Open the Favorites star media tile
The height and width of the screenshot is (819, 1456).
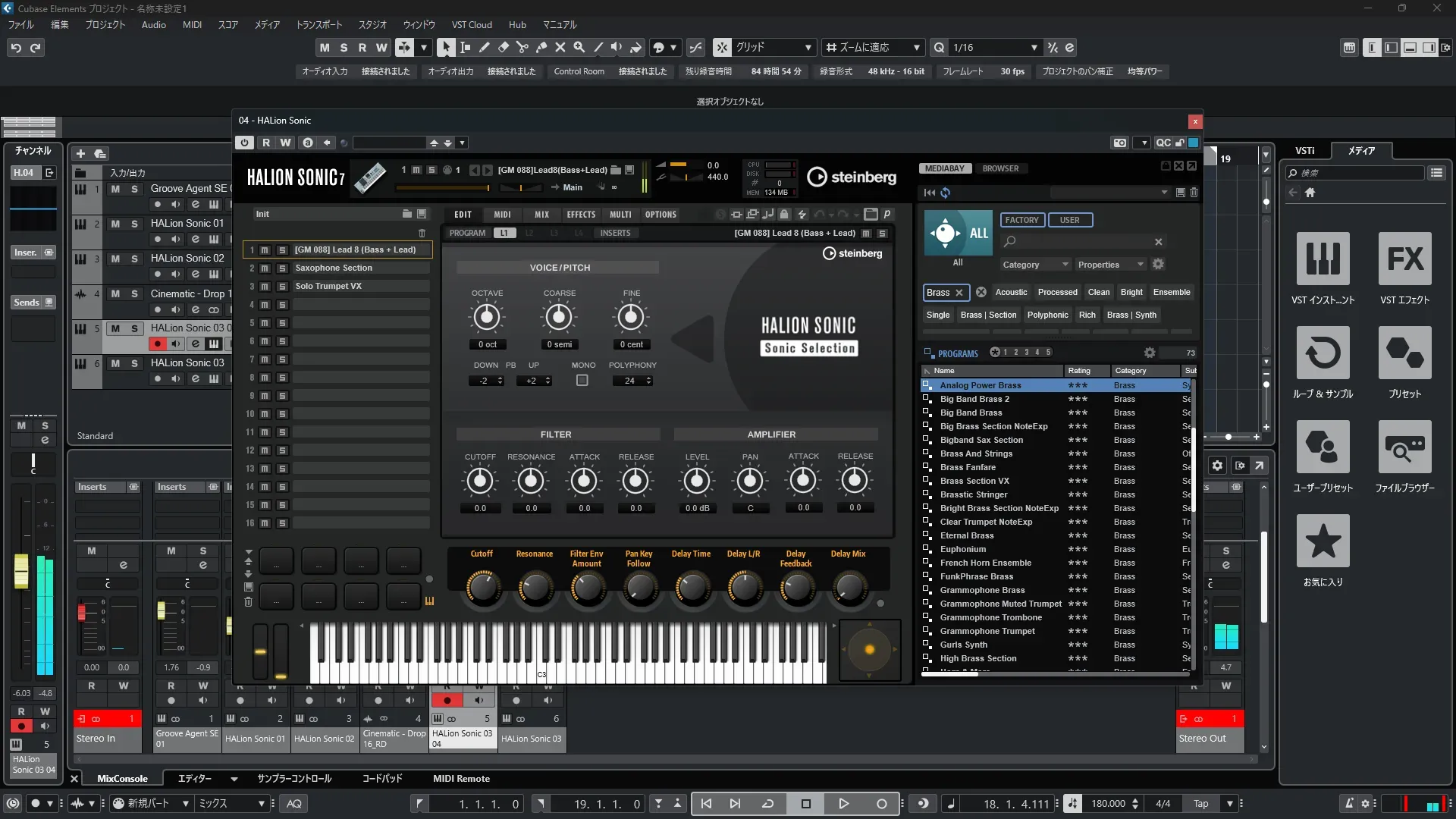tap(1323, 541)
